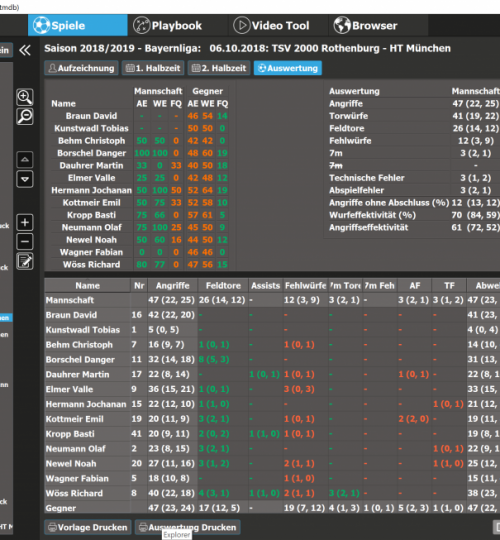Select Dauhrer Martin in lower table
Viewport: 500px width, 540px height.
(x=272, y=374)
